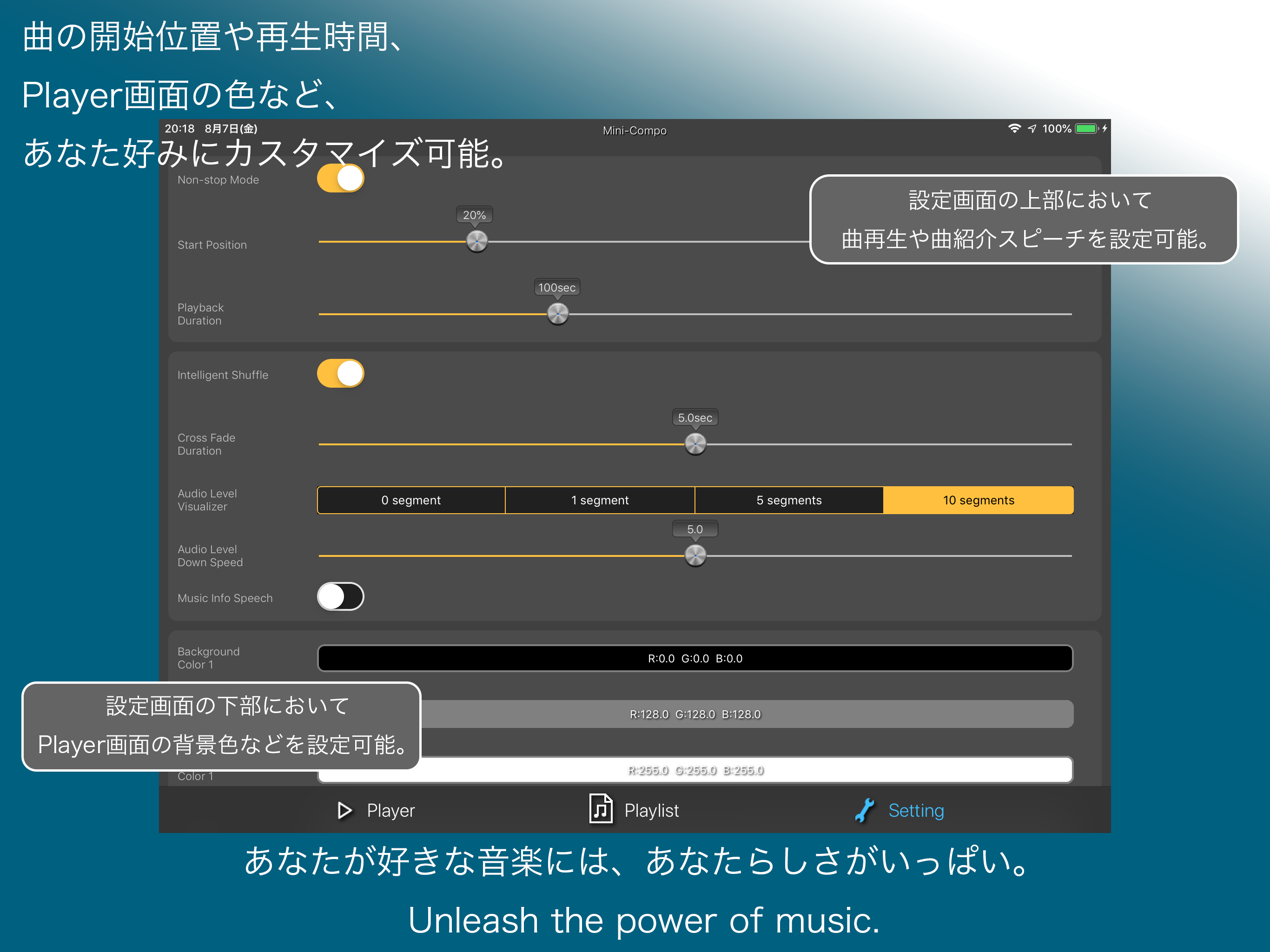Click the Audio Level Down Speed knob
The image size is (1270, 952).
tap(695, 555)
